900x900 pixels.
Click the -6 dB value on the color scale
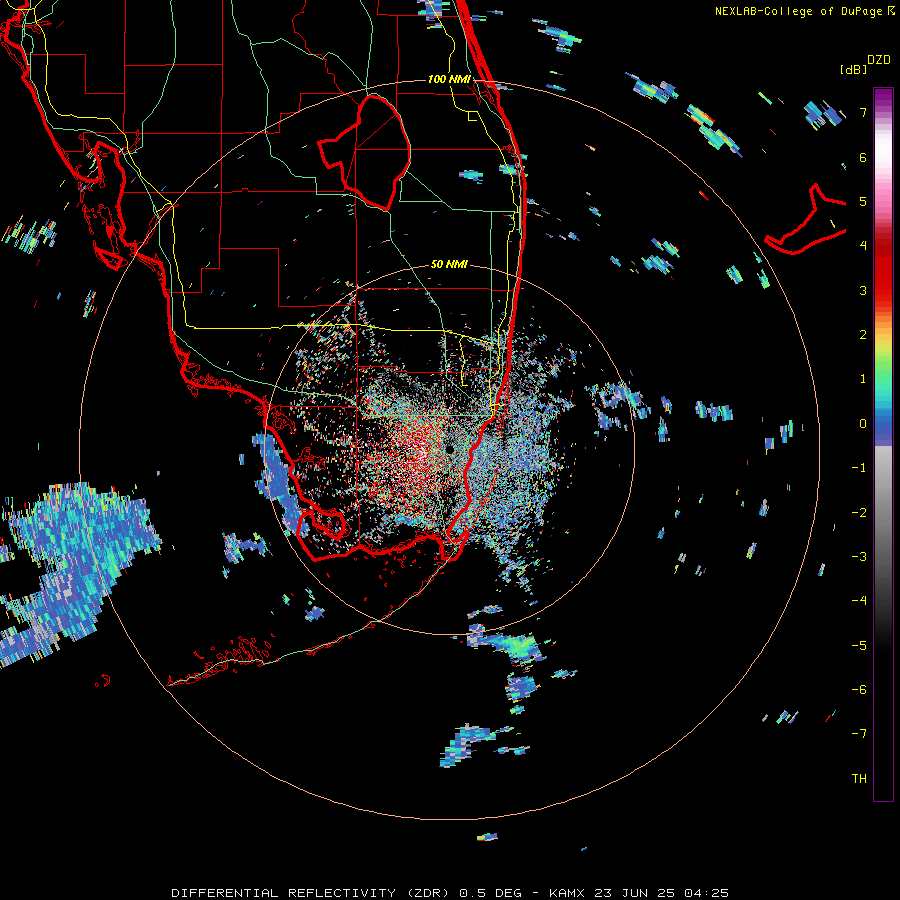tap(859, 689)
